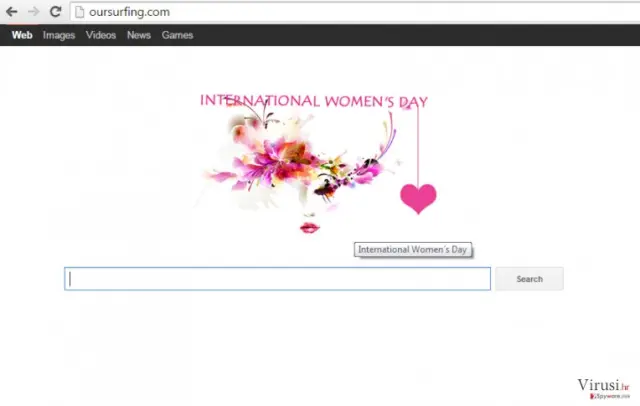Select the oursurfing.com address bar text
This screenshot has width=640, height=406.
(x=129, y=12)
